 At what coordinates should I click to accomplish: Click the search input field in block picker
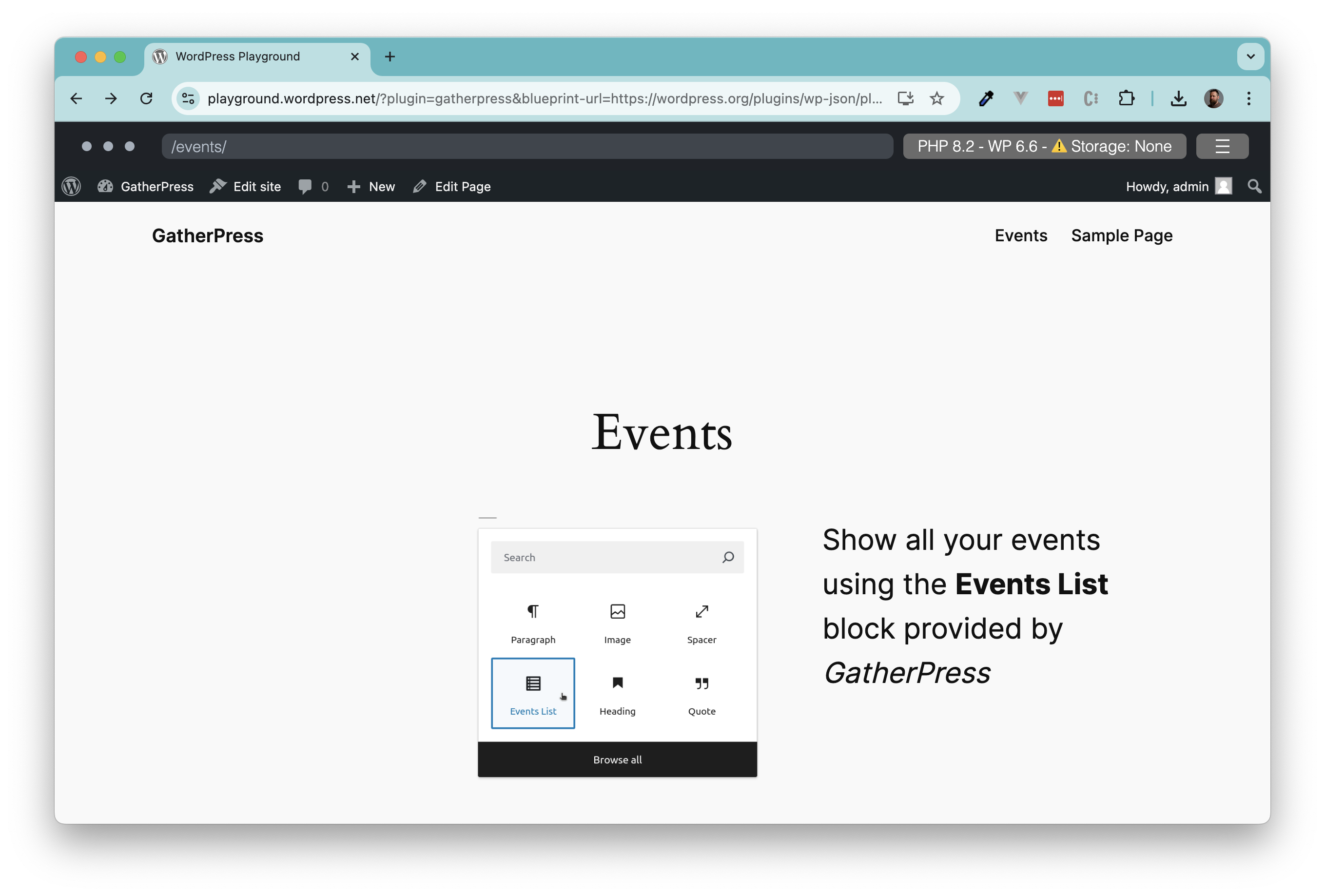[x=617, y=557]
